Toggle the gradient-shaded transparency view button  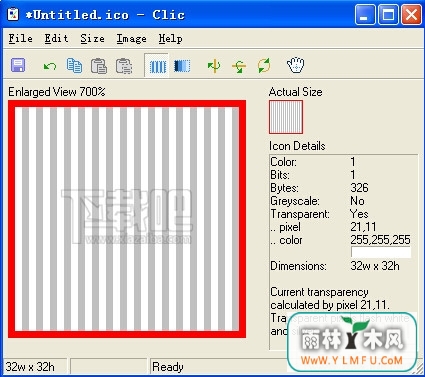(x=182, y=66)
